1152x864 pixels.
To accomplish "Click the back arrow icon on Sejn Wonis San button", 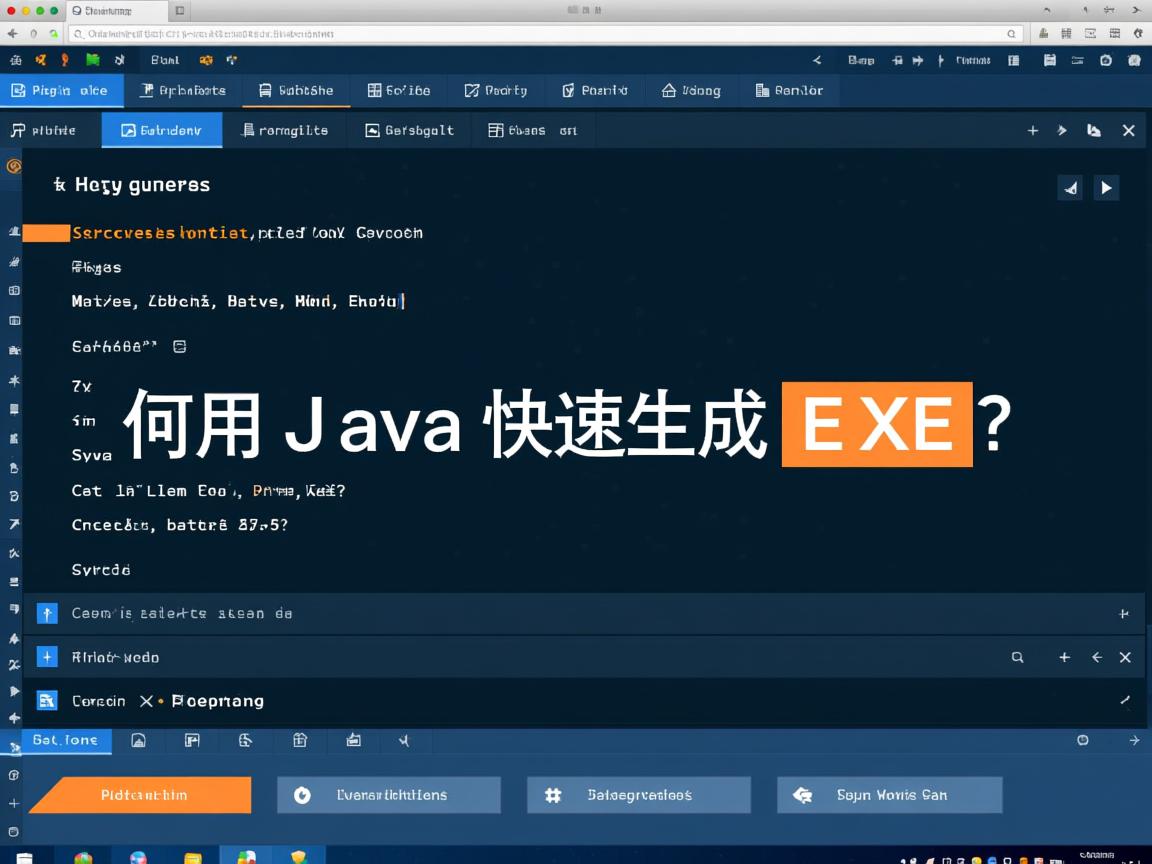I will (x=801, y=795).
